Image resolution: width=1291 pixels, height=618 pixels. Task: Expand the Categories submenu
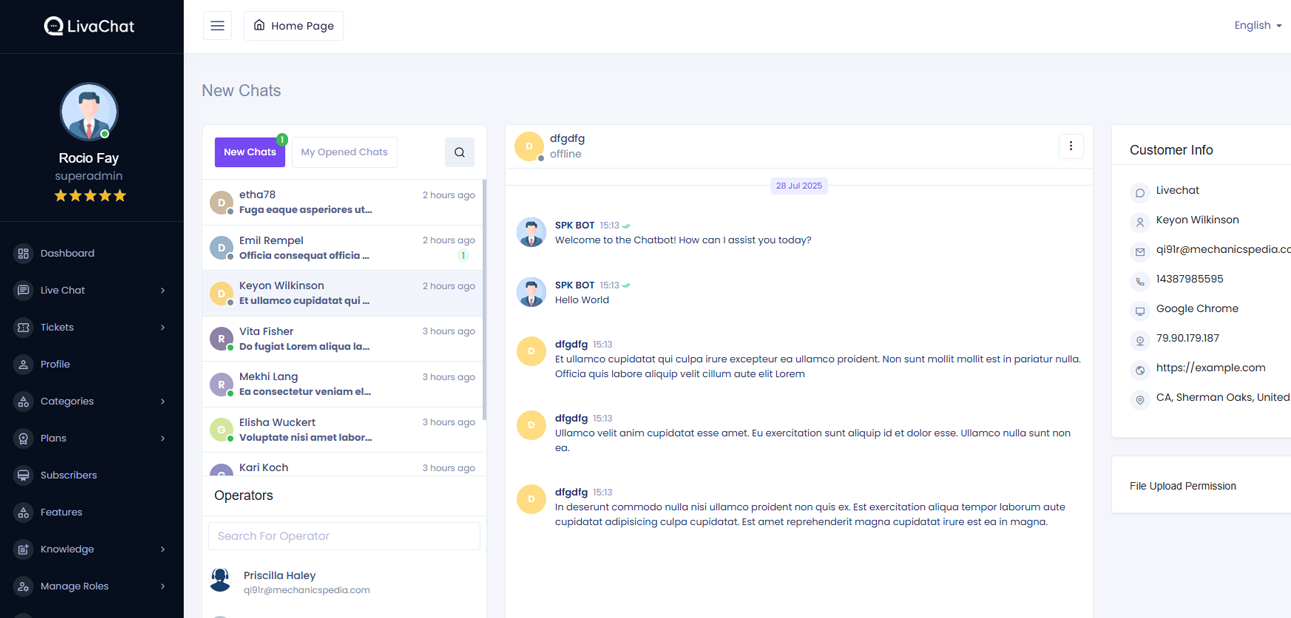click(162, 402)
